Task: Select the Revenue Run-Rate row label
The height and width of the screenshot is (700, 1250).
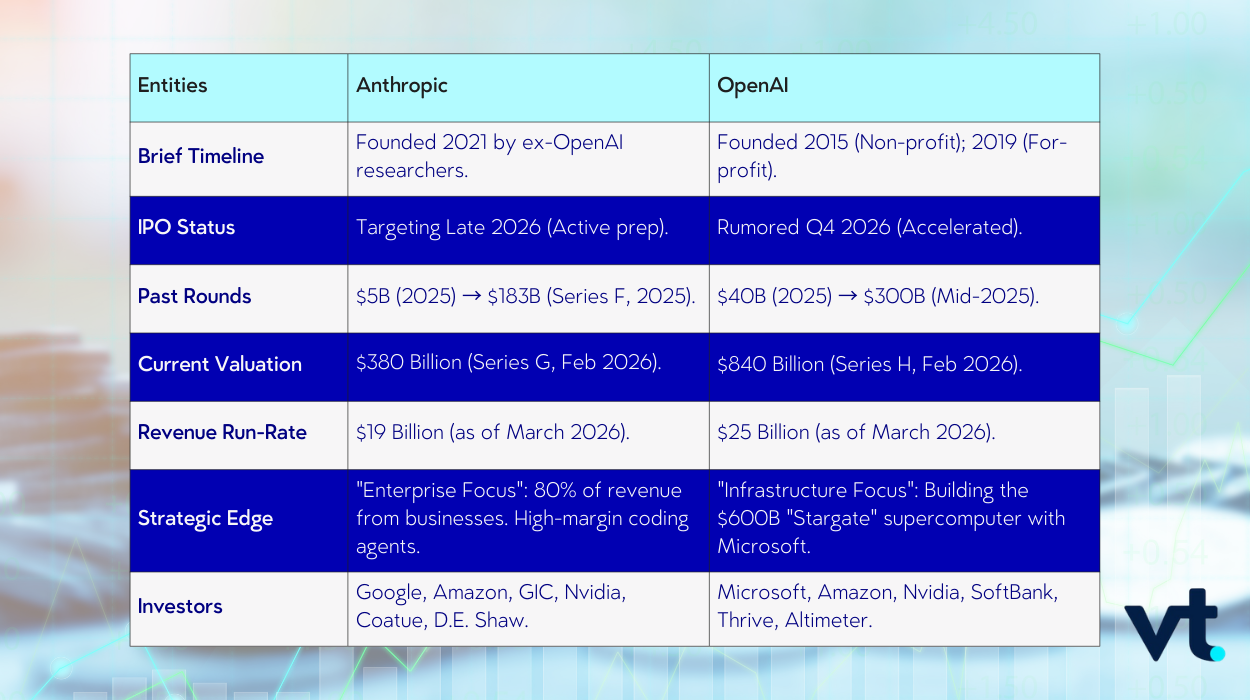Action: coord(222,432)
